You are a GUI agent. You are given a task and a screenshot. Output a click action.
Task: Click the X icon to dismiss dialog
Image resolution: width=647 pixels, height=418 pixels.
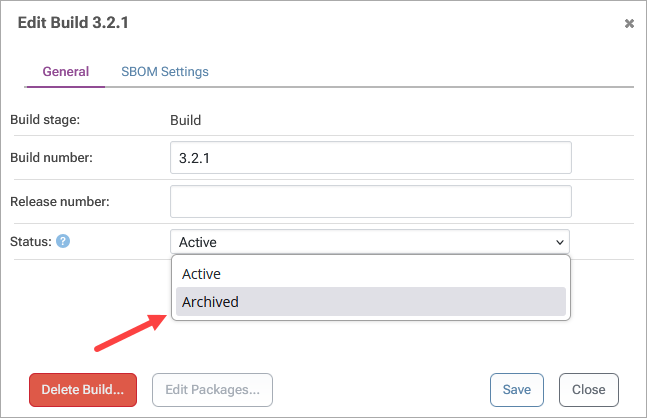pyautogui.click(x=629, y=23)
